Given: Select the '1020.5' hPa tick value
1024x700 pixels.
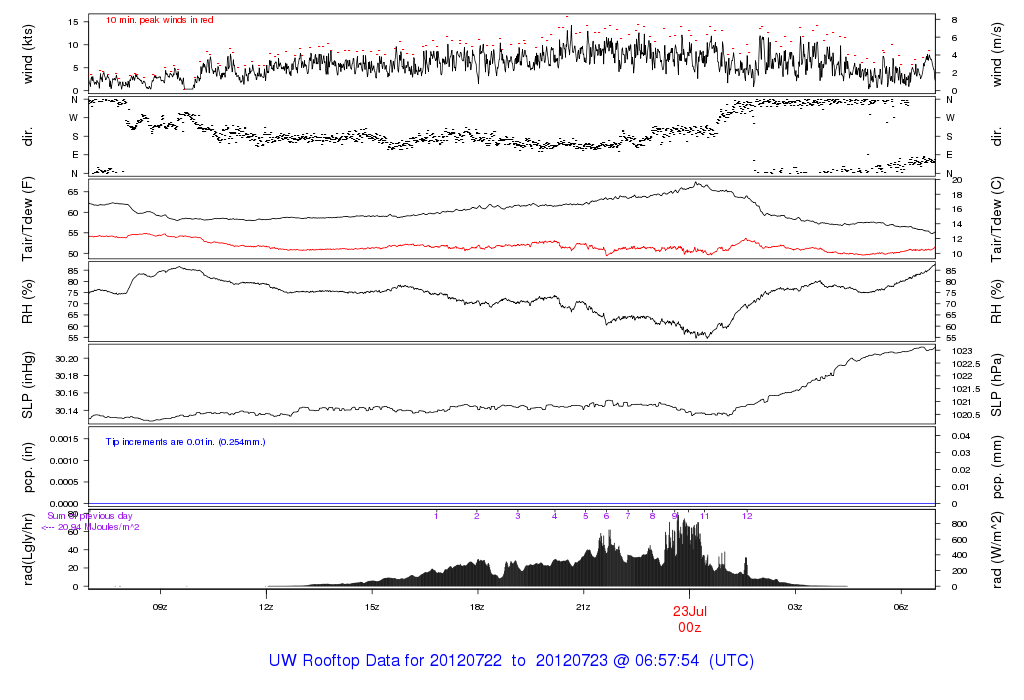Looking at the screenshot, I should (x=966, y=415).
